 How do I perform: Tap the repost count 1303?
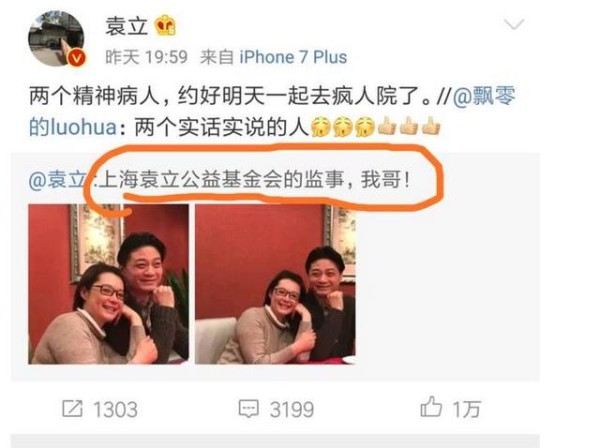115,409
